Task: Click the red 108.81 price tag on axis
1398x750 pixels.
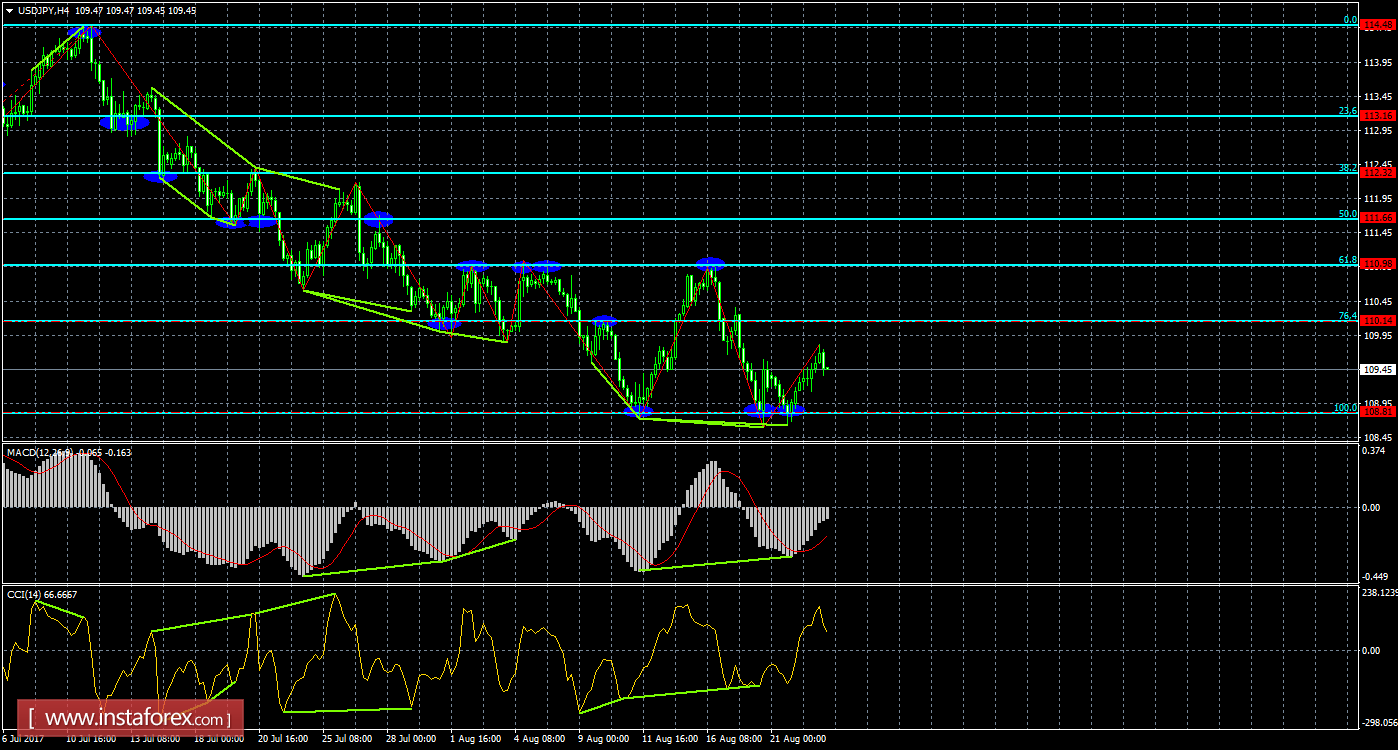Action: coord(1377,410)
